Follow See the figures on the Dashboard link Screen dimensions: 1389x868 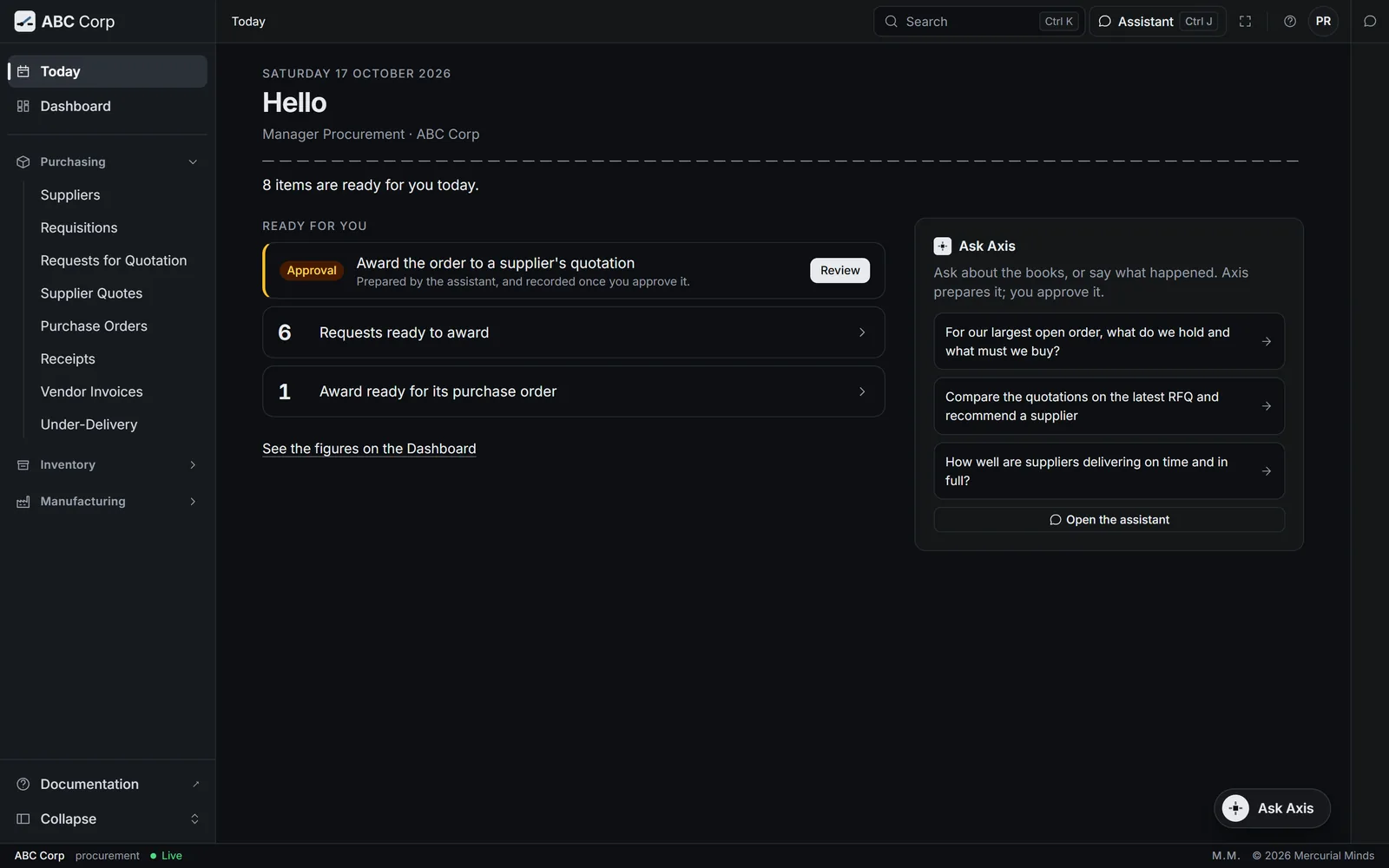pyautogui.click(x=369, y=449)
